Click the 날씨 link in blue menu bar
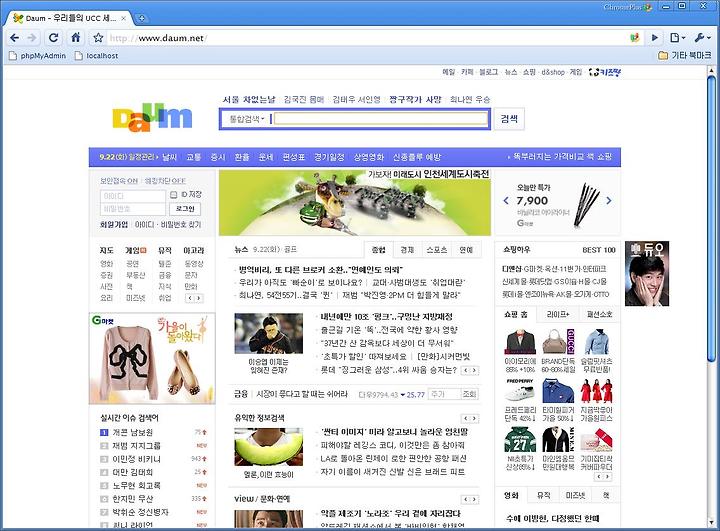 (x=169, y=157)
